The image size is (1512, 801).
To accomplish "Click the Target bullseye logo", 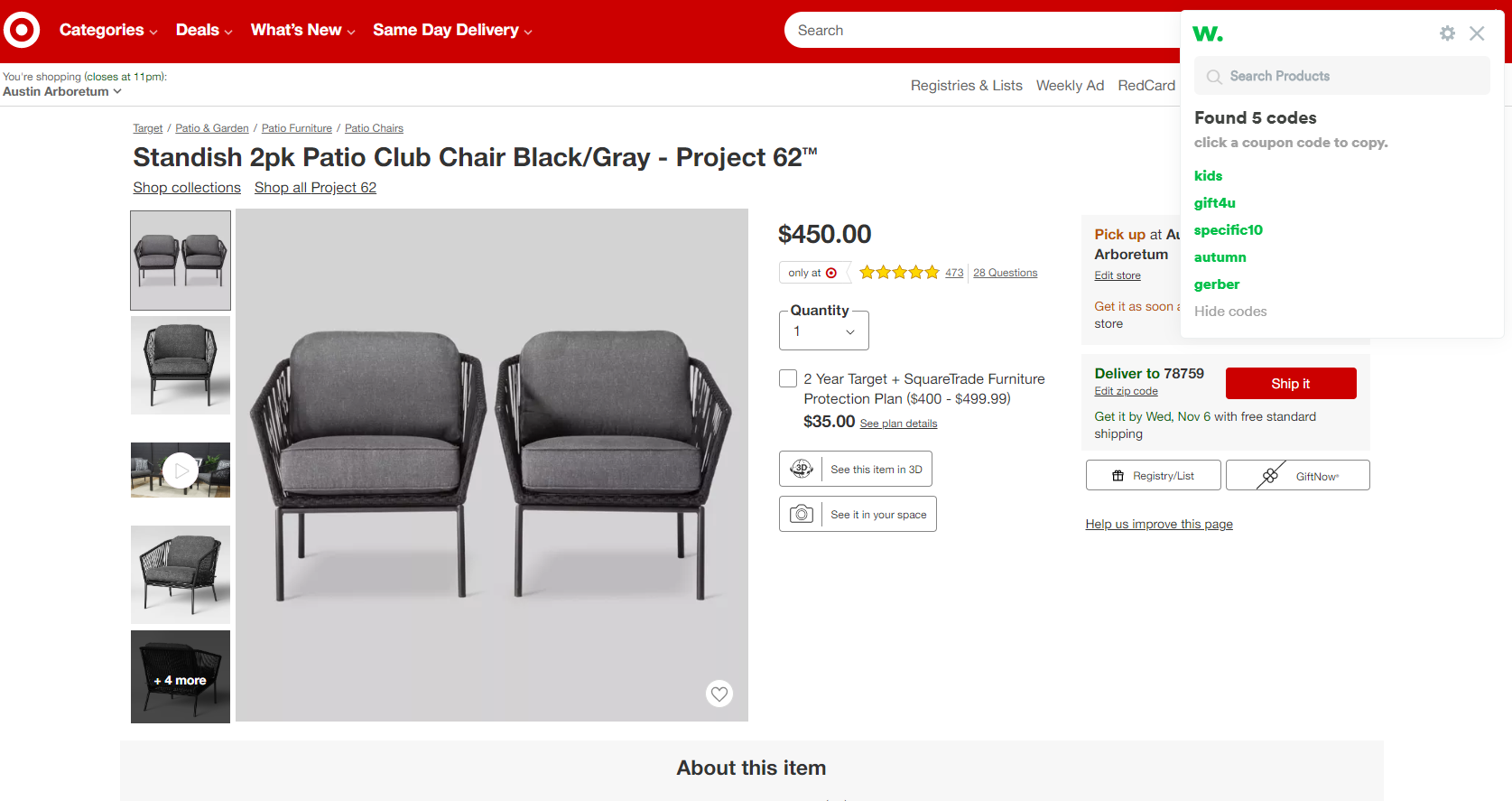I will (x=22, y=30).
